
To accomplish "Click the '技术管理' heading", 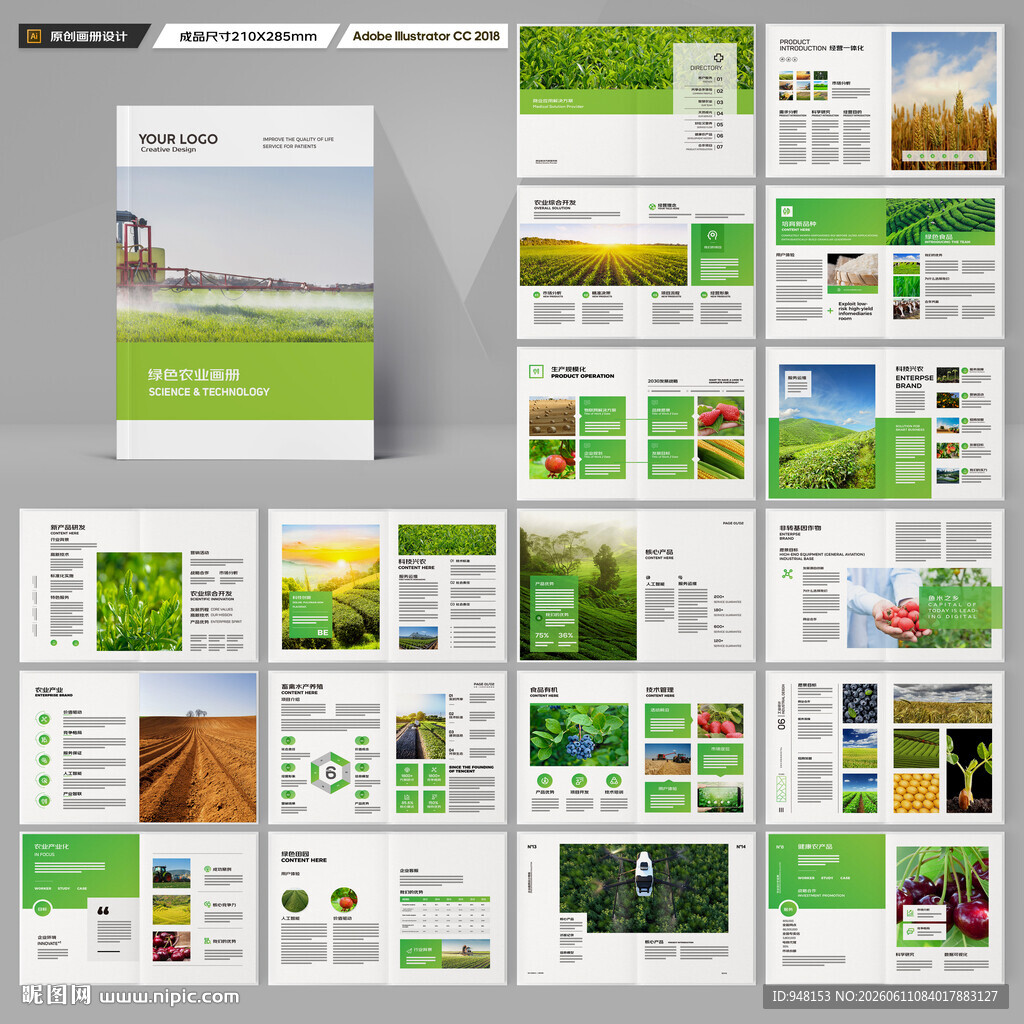I will (x=660, y=690).
